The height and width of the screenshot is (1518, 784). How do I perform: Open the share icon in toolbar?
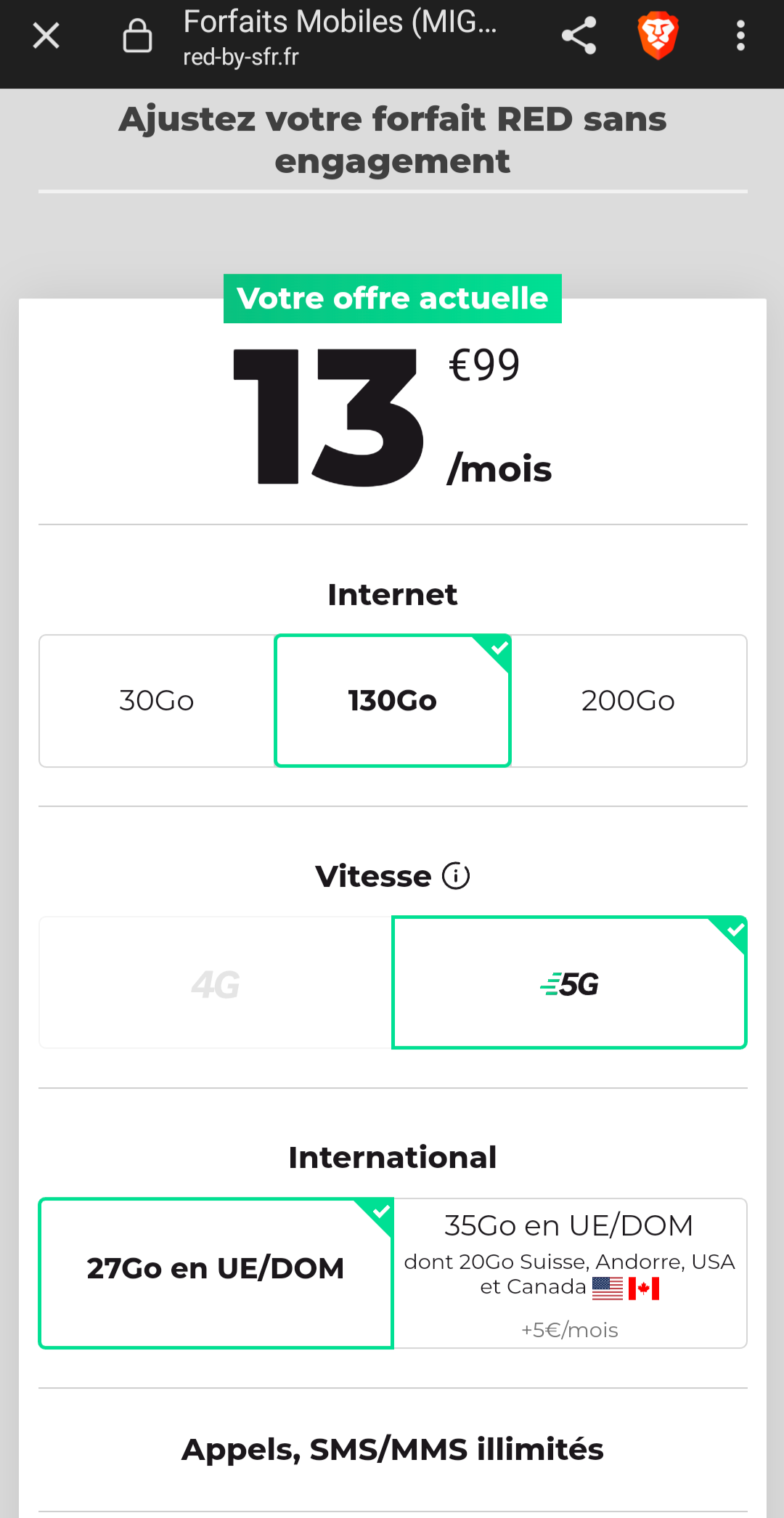tap(579, 36)
